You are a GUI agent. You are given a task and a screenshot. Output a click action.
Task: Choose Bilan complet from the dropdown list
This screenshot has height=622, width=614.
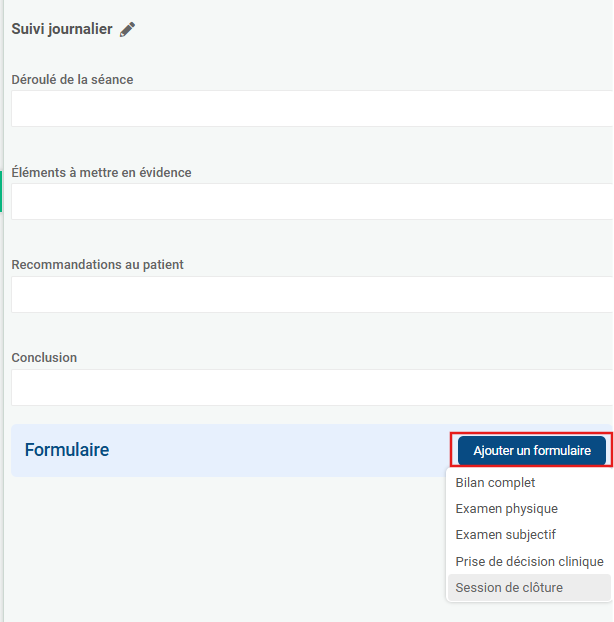pos(495,483)
